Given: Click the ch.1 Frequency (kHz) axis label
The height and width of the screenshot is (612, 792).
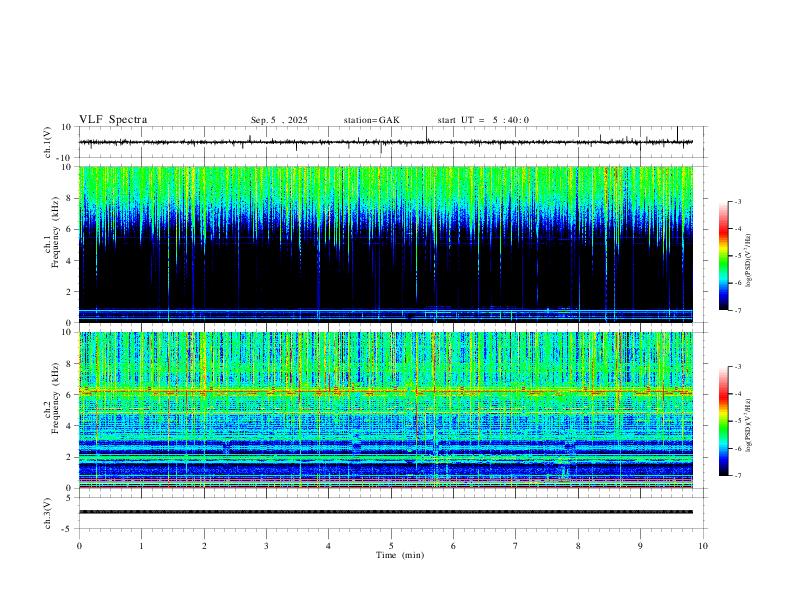Looking at the screenshot, I should tap(52, 232).
